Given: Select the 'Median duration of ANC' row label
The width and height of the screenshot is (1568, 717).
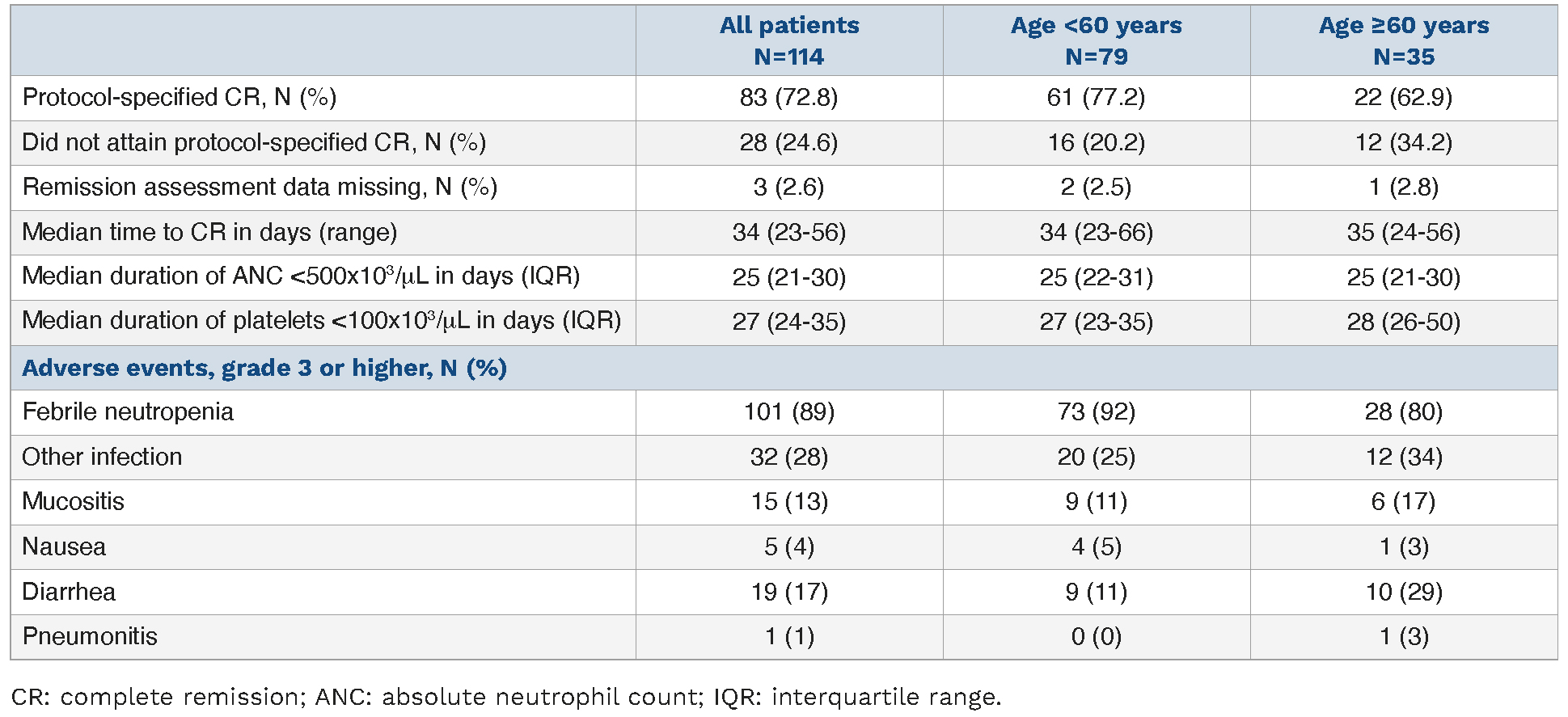Looking at the screenshot, I should (x=301, y=277).
